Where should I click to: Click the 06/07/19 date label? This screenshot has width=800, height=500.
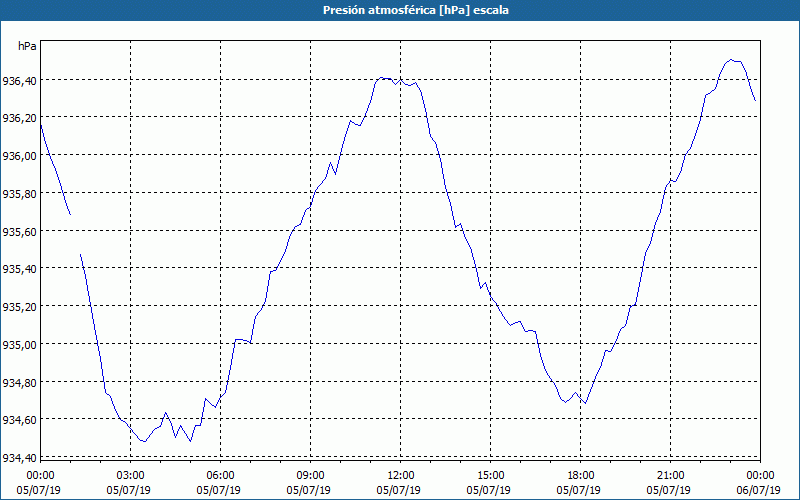point(758,490)
